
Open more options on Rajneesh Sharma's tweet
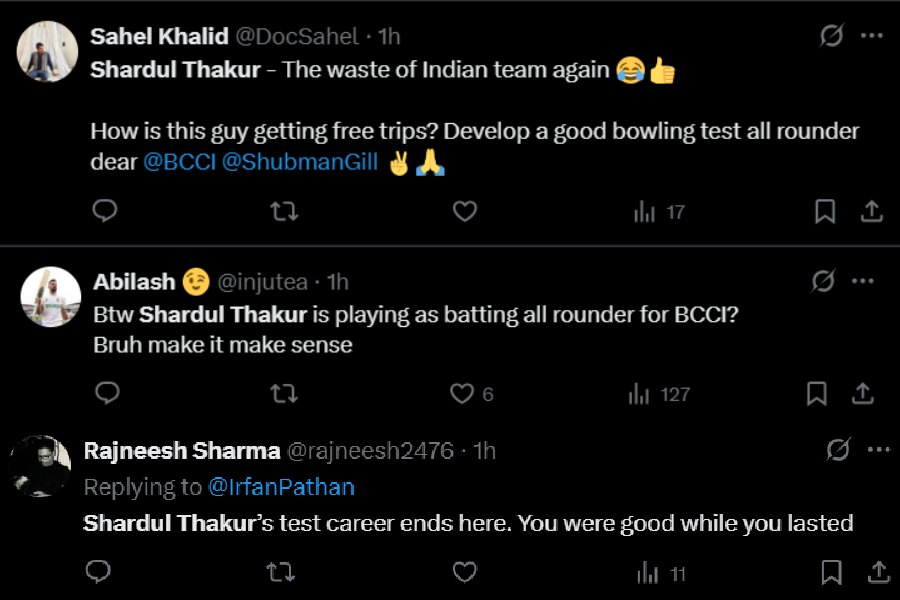pos(877,451)
